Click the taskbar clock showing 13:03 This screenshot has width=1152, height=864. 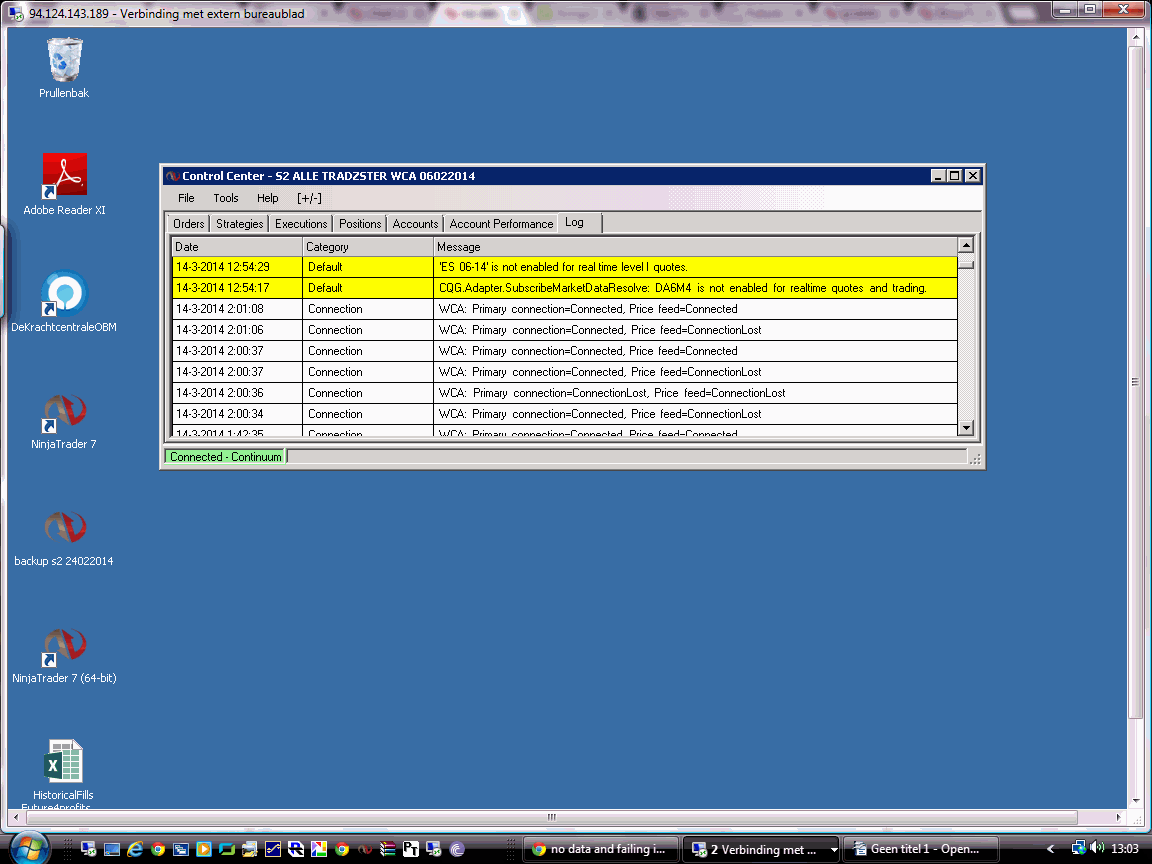coord(1124,849)
